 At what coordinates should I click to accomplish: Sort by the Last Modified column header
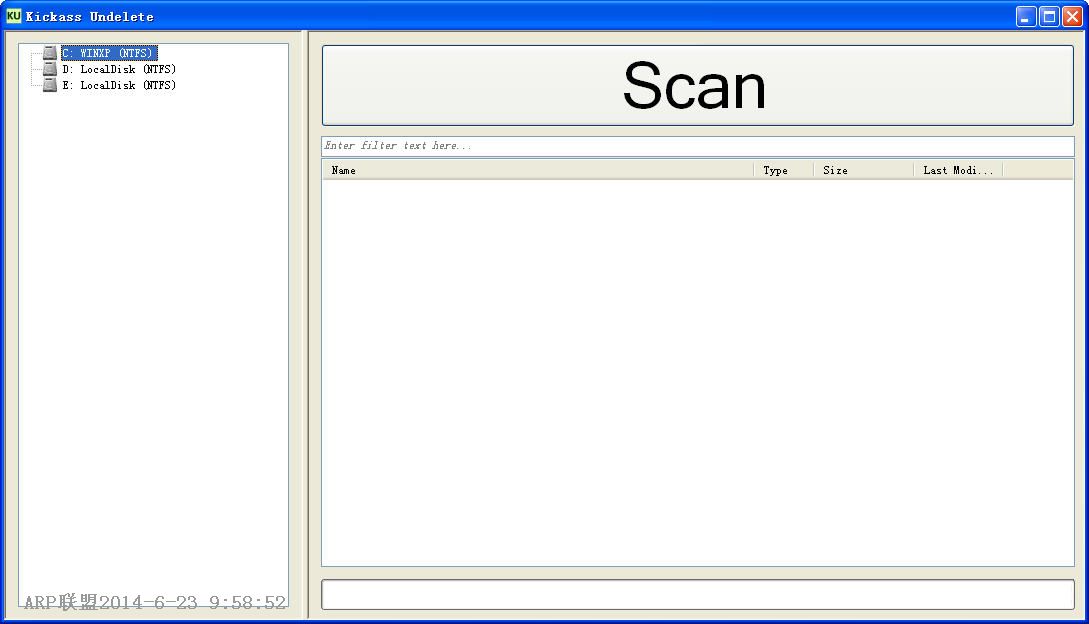click(x=957, y=170)
